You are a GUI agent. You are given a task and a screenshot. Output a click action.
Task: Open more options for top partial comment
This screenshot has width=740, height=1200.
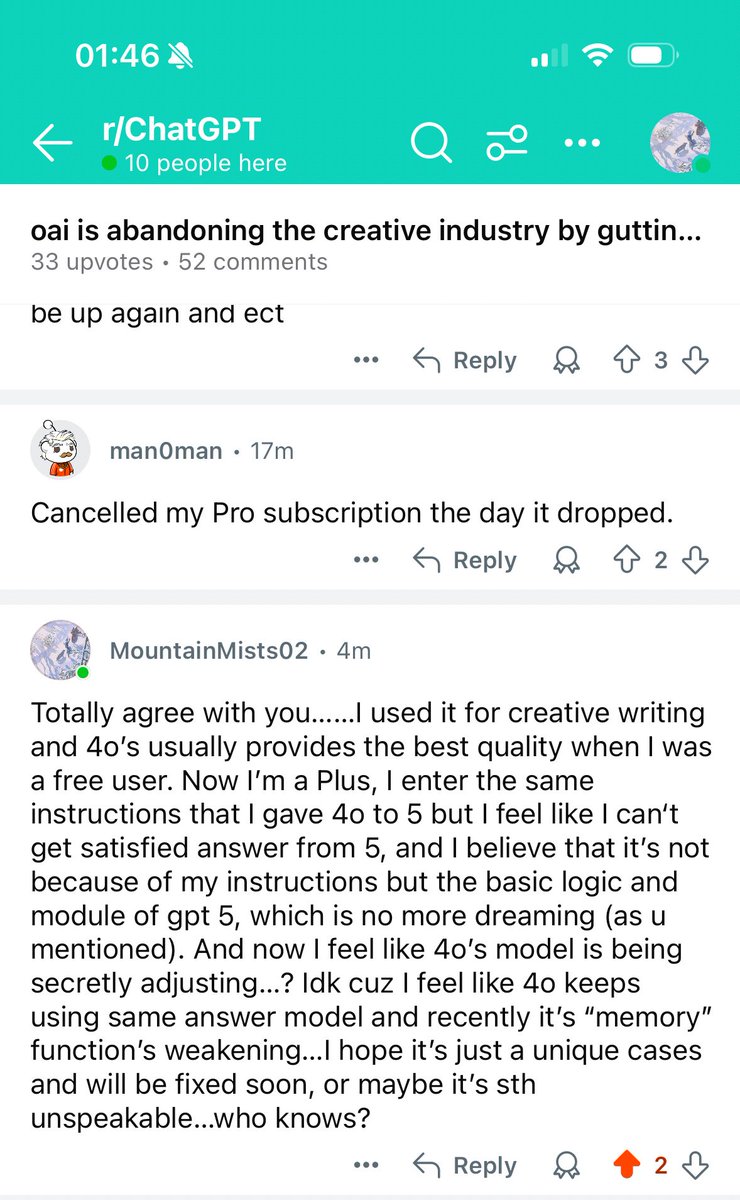[367, 361]
